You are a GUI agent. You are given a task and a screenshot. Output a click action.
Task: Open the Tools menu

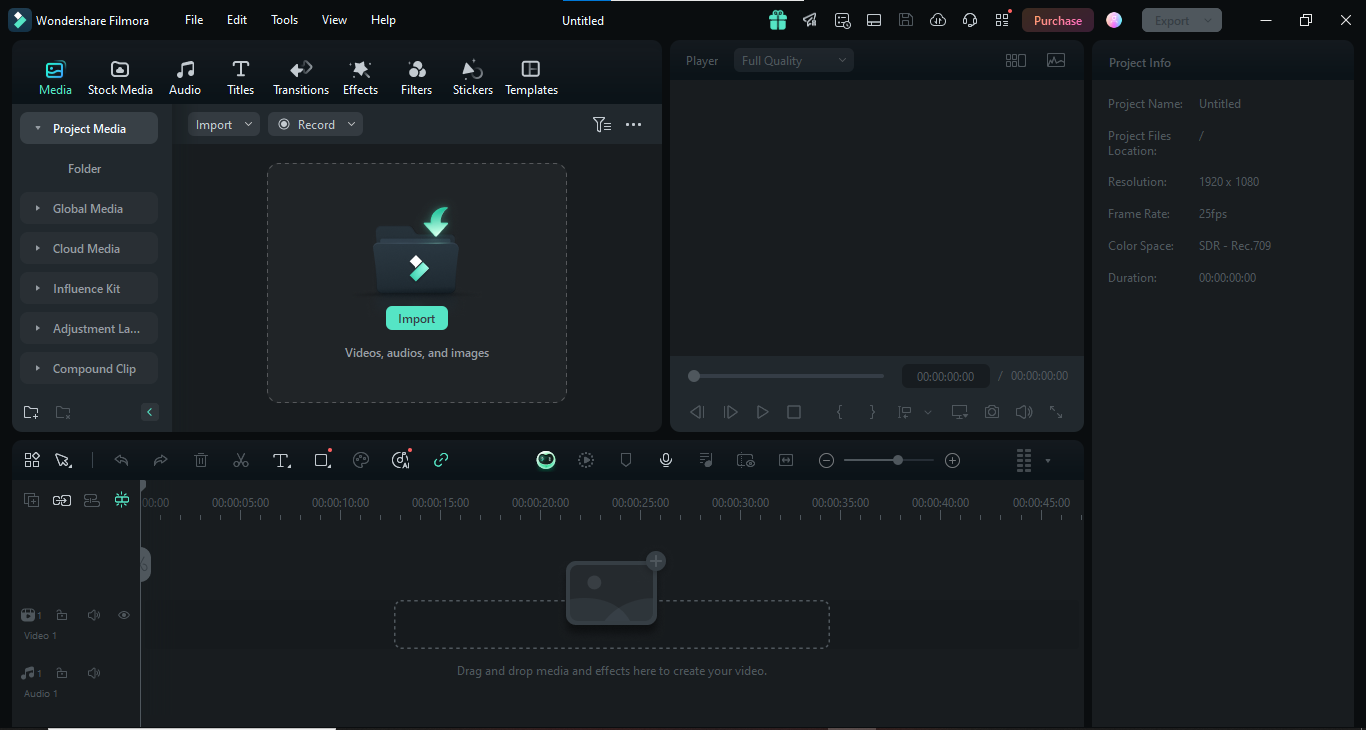[285, 20]
